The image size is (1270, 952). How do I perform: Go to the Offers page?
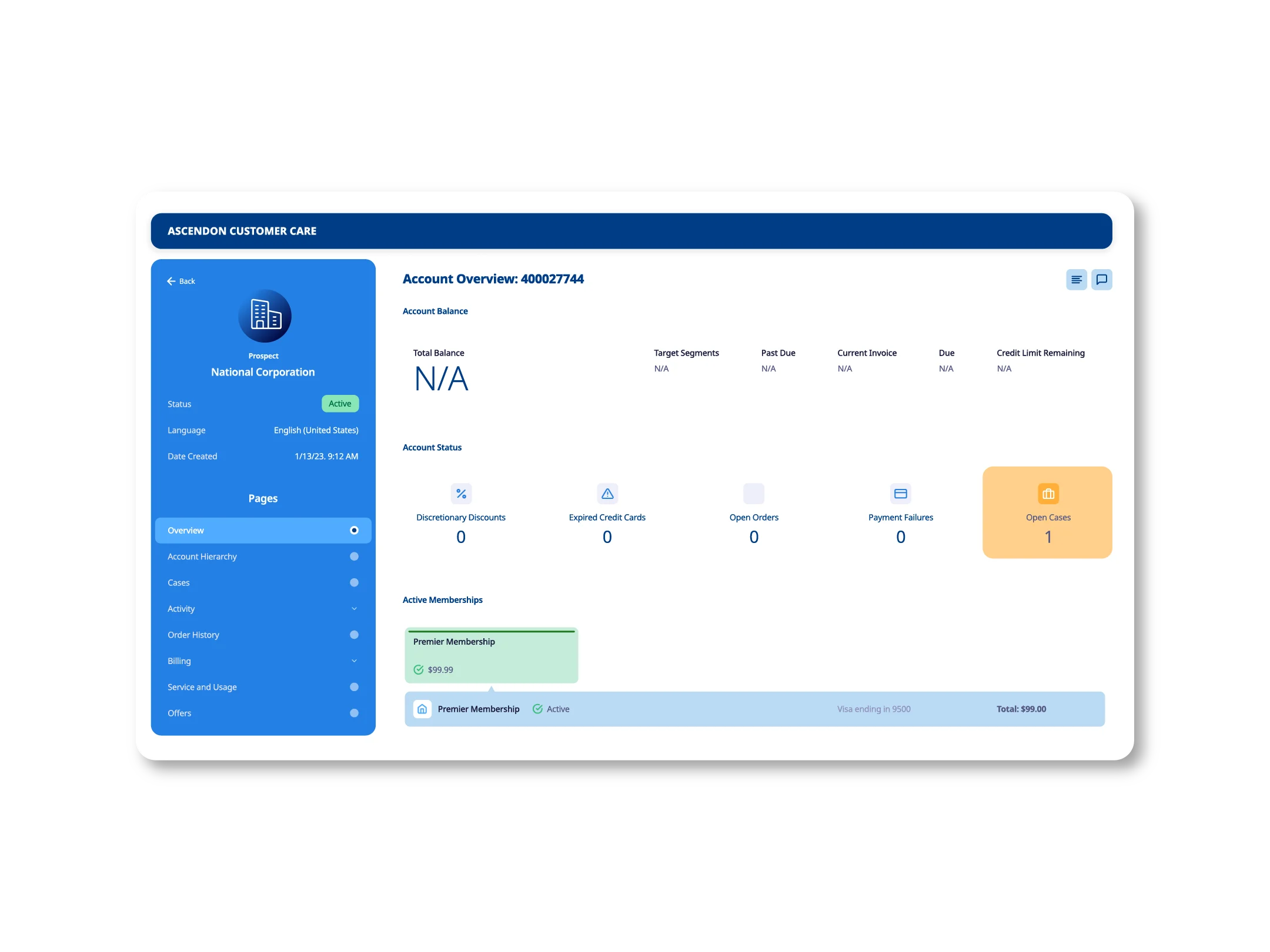(x=179, y=713)
